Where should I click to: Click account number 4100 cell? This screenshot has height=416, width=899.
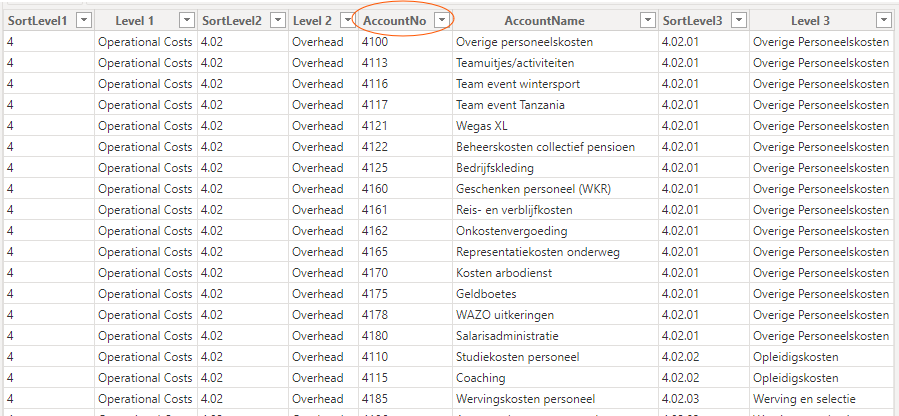[405, 42]
